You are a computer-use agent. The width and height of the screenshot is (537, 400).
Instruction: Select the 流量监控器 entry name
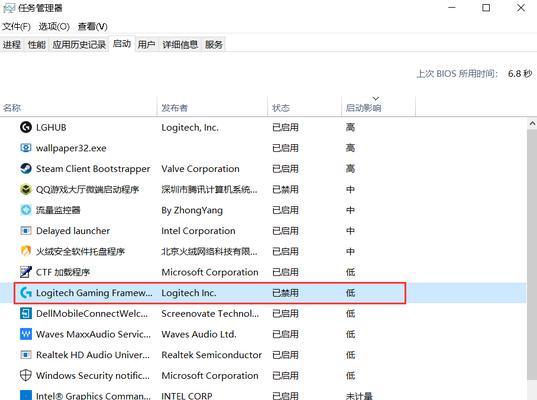(x=58, y=210)
